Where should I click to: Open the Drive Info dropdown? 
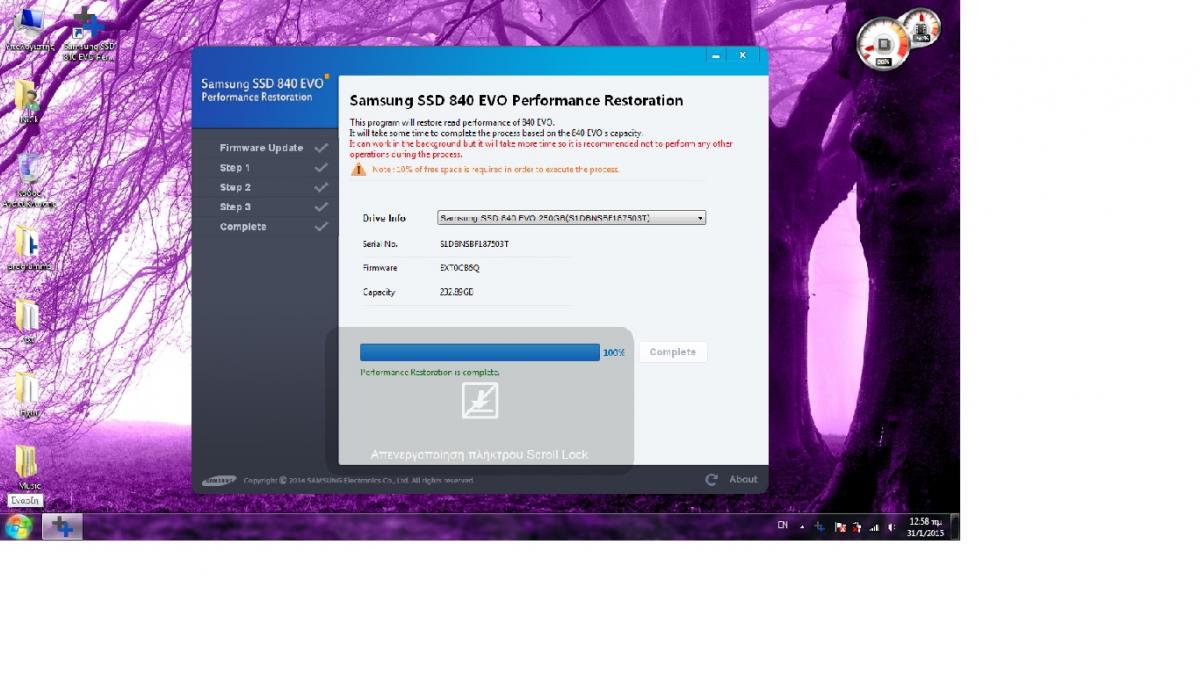click(x=572, y=217)
